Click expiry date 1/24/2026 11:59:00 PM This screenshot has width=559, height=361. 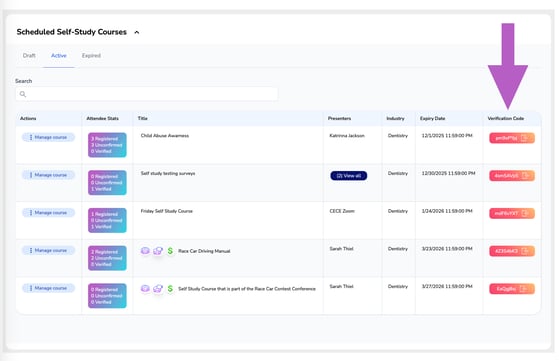(x=447, y=211)
